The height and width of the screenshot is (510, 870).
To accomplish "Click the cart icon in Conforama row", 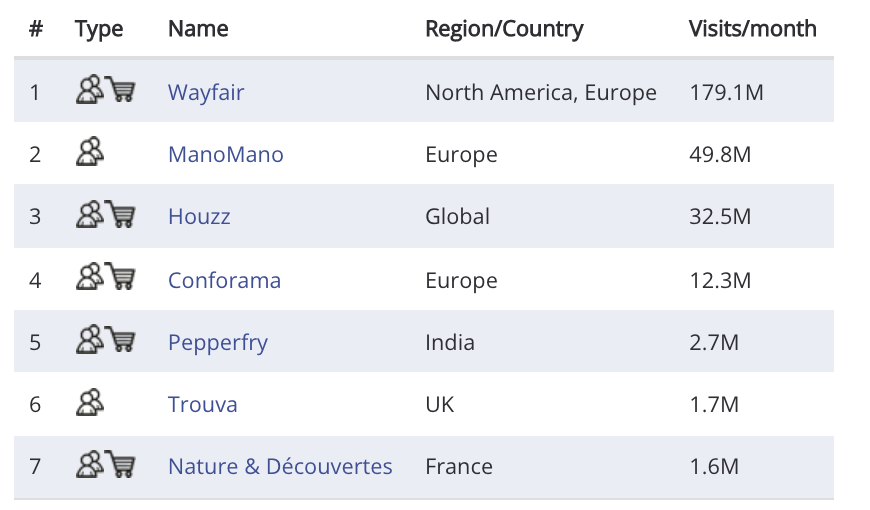I will (120, 276).
